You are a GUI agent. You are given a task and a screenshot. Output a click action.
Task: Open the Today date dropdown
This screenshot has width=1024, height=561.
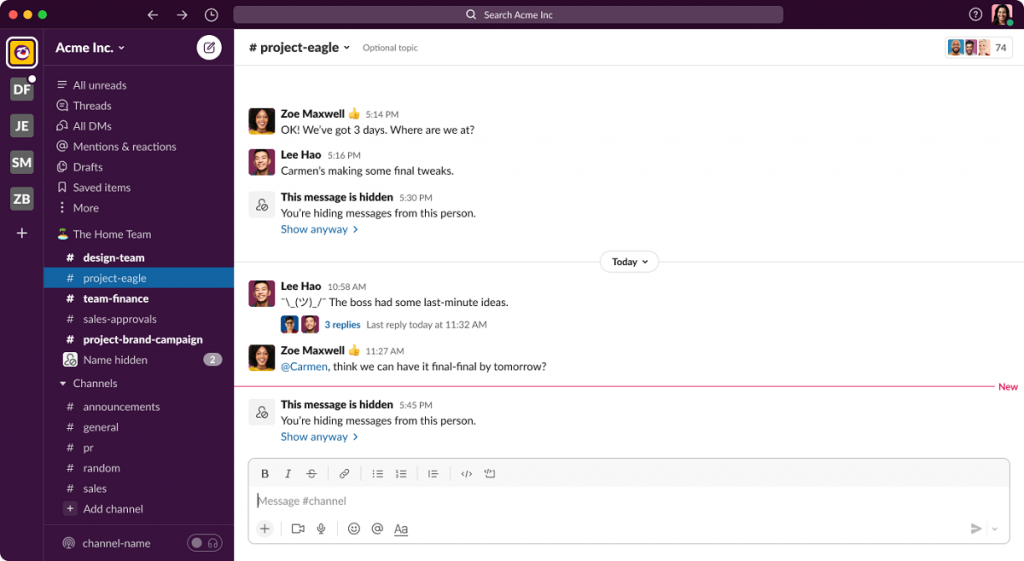tap(629, 261)
